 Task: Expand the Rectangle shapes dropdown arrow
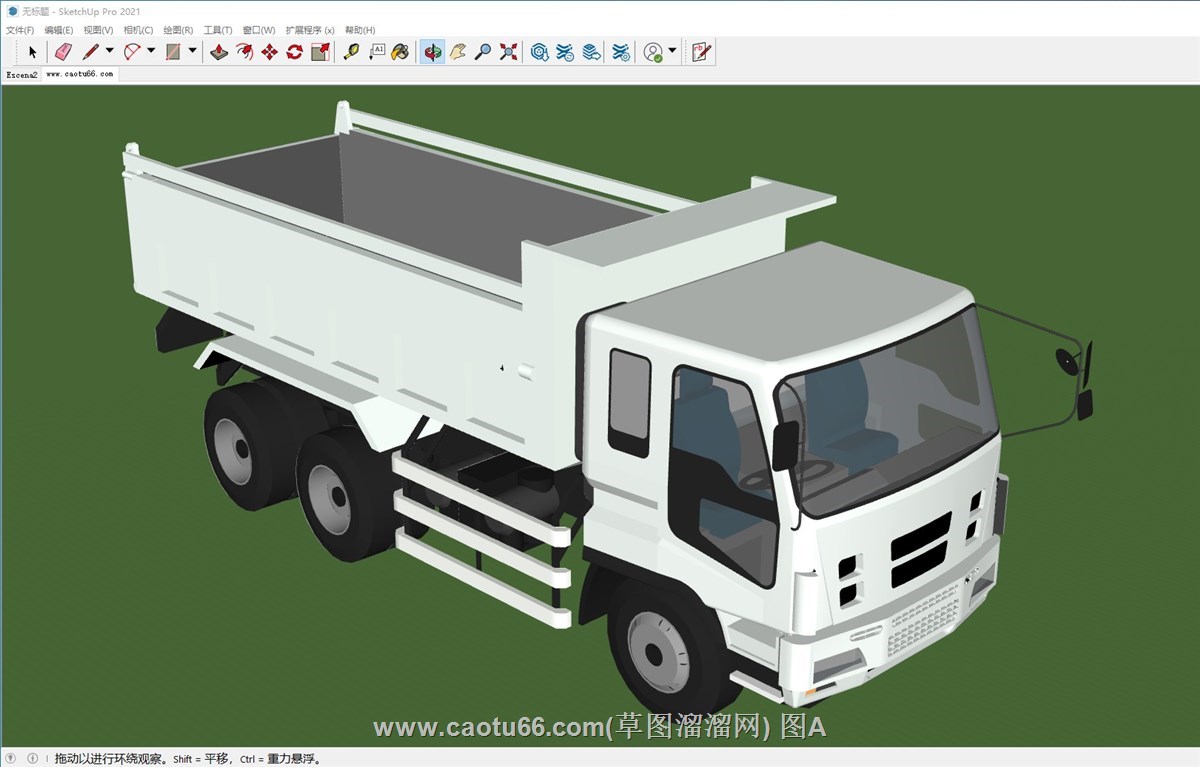(192, 51)
